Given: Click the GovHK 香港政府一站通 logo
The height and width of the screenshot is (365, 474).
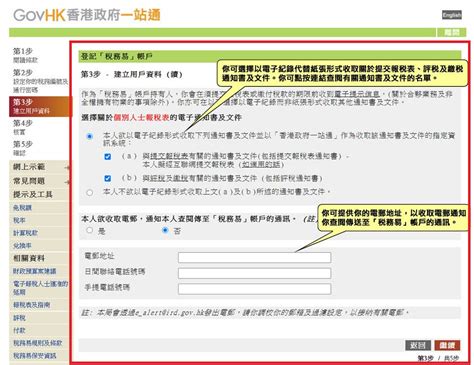Looking at the screenshot, I should [87, 15].
